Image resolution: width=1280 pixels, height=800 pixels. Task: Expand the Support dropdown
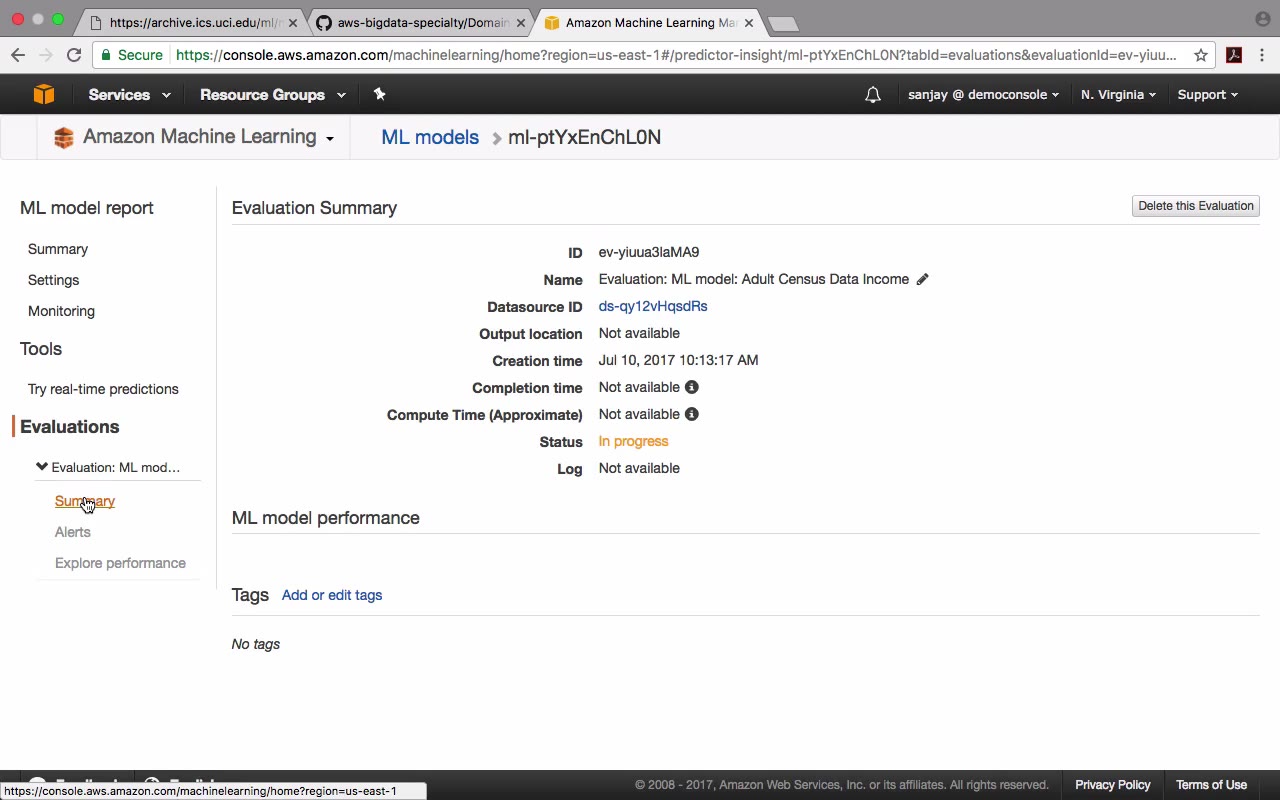[x=1207, y=95]
